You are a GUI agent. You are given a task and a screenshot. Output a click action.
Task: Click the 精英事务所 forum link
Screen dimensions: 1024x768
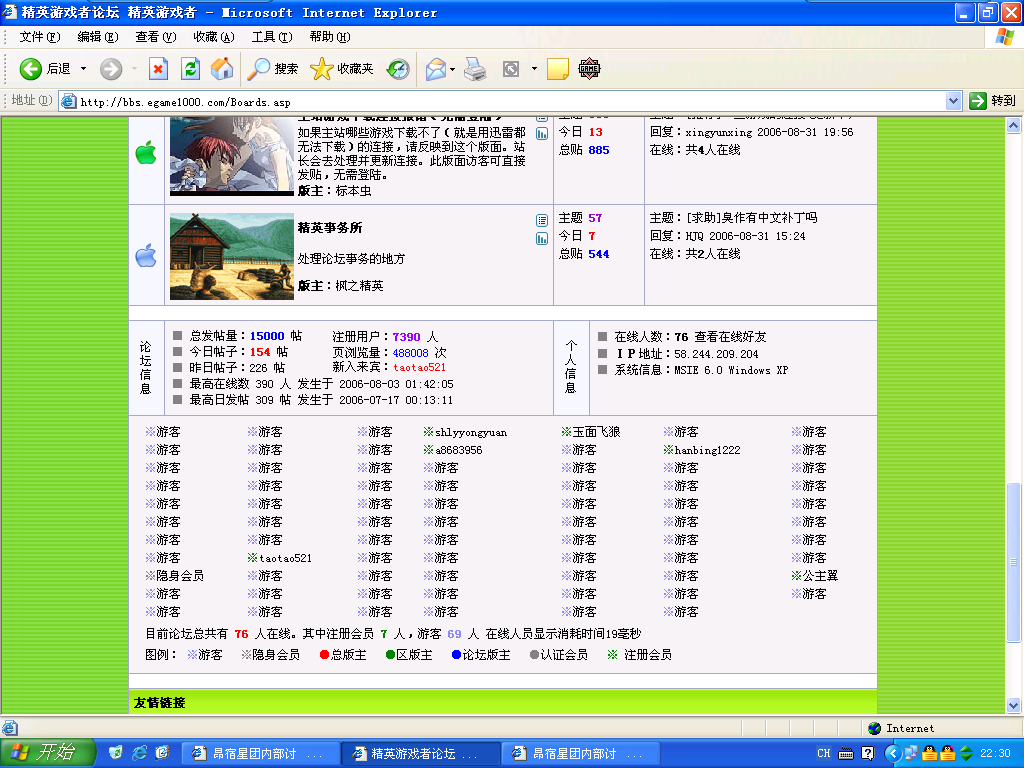coord(330,228)
